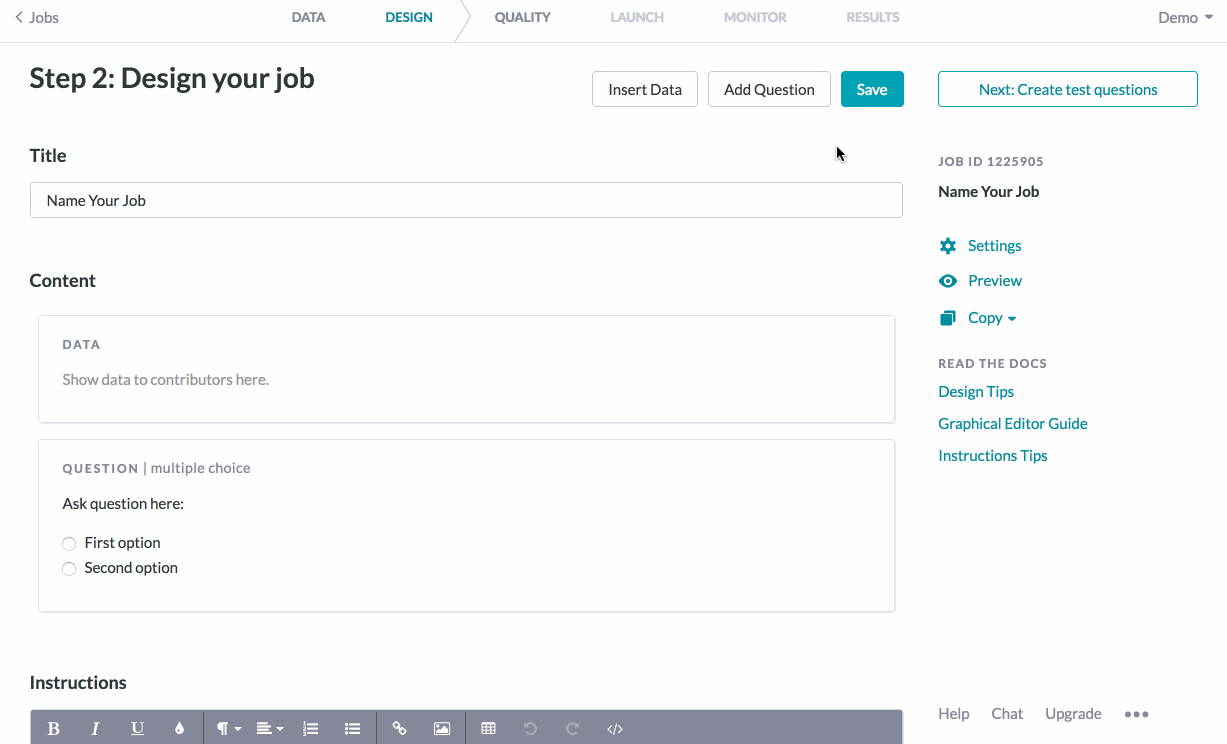
Task: Insert a table into the instructions
Action: [489, 729]
